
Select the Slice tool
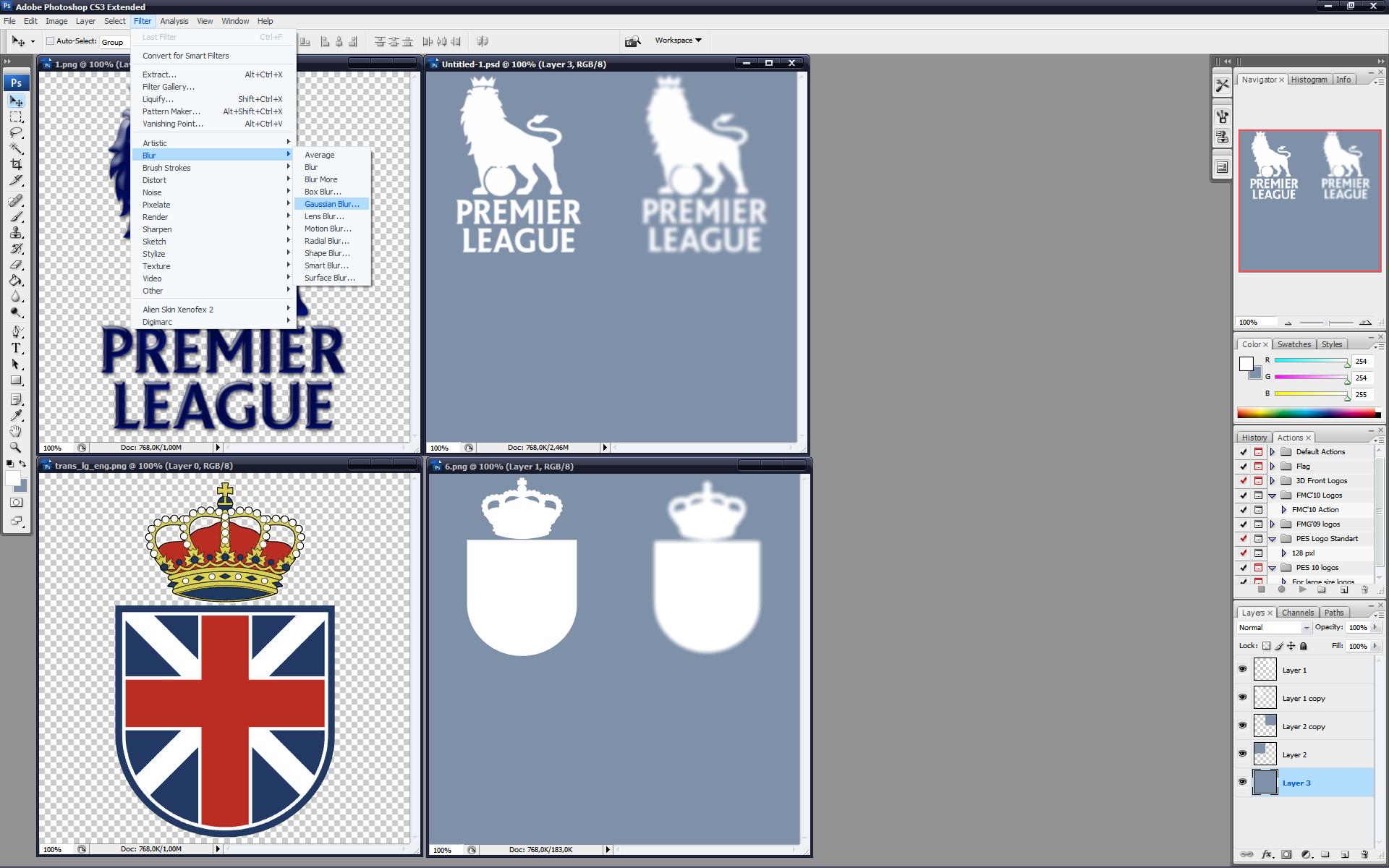click(x=16, y=181)
